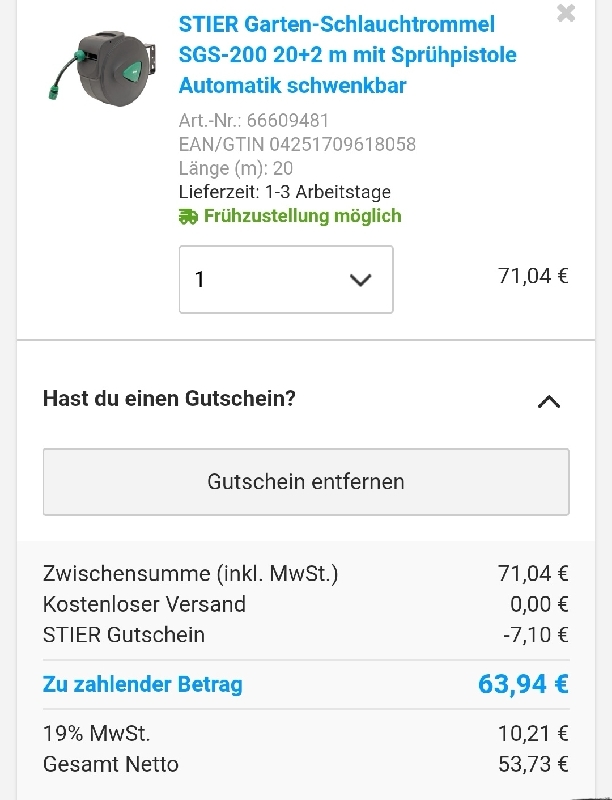Remove the hose reel item with X icon
The height and width of the screenshot is (800, 612).
point(566,14)
